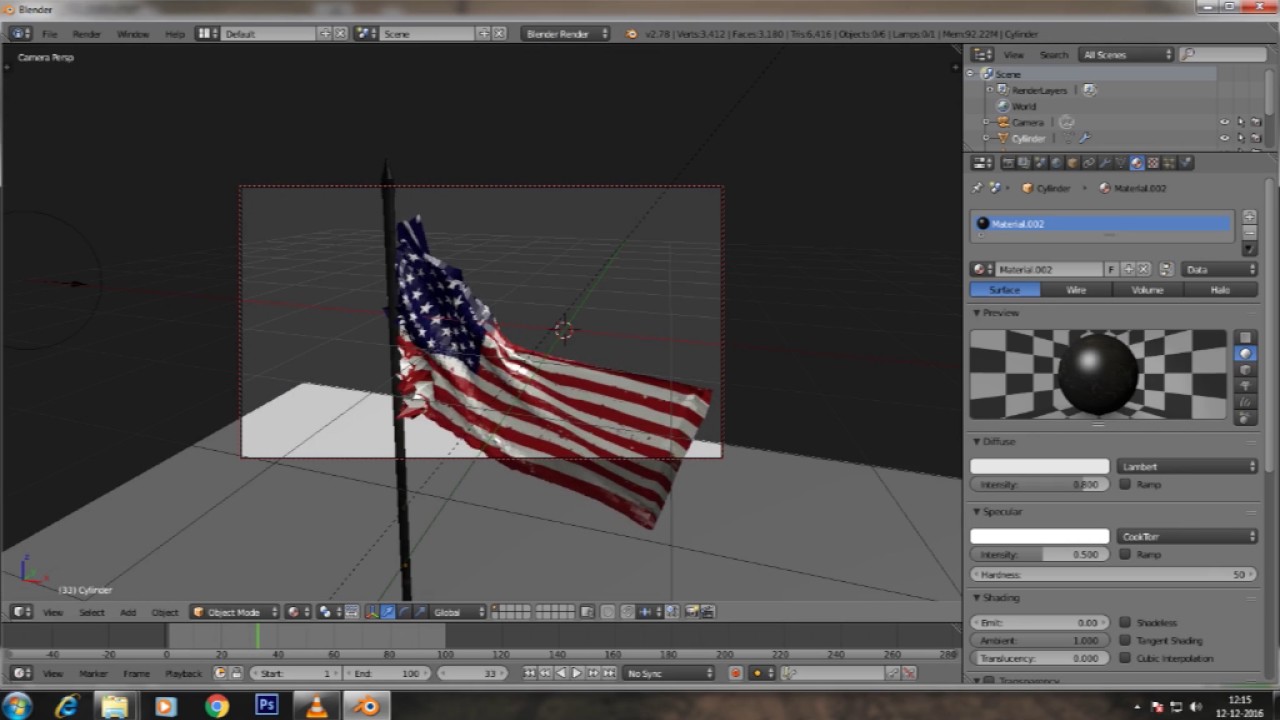The height and width of the screenshot is (720, 1280).
Task: Open the Mesh Data triangle tab
Action: pos(1121,162)
